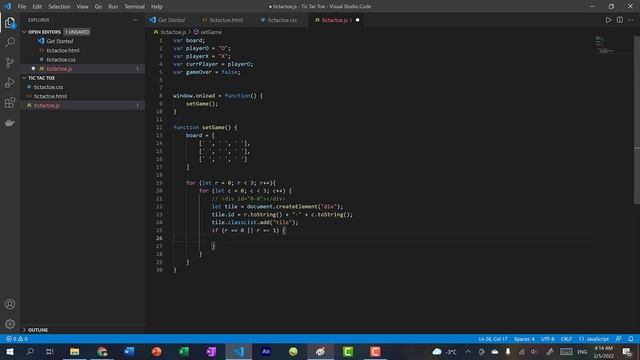Collapse the TIC TAC TOE folder section
The height and width of the screenshot is (360, 640).
tap(41, 78)
